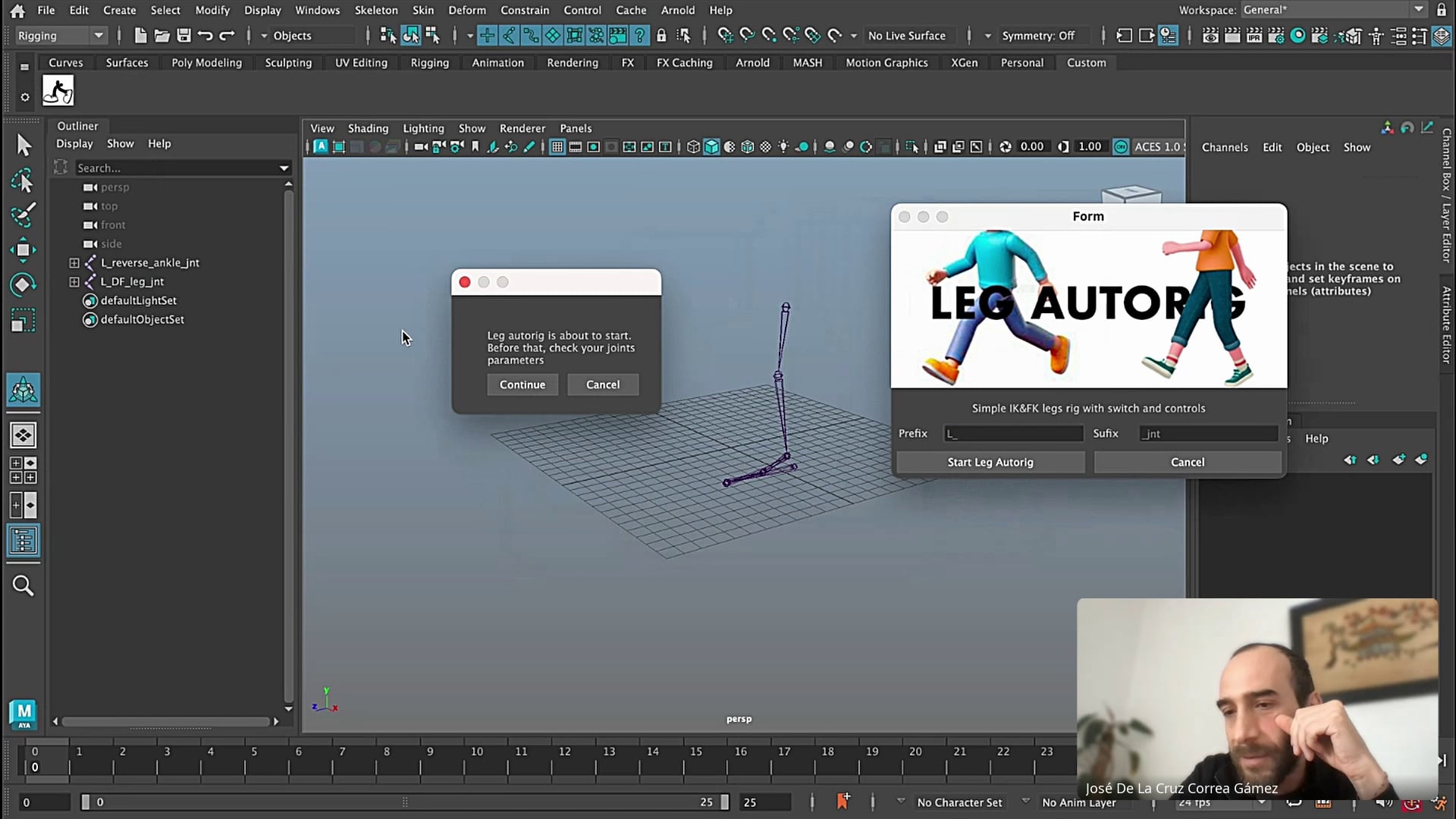Toggle the Outliner layout button
Image resolution: width=1456 pixels, height=819 pixels.
(23, 541)
